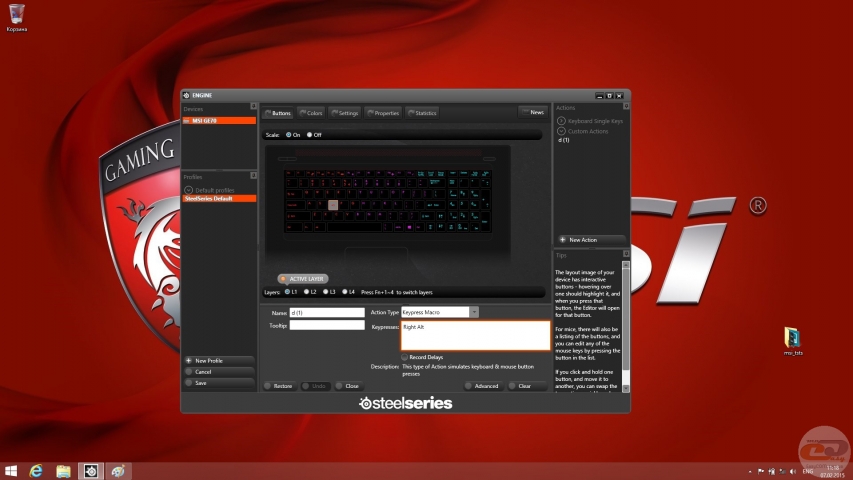Open the Statistics tab
The image size is (853, 480).
tap(422, 113)
